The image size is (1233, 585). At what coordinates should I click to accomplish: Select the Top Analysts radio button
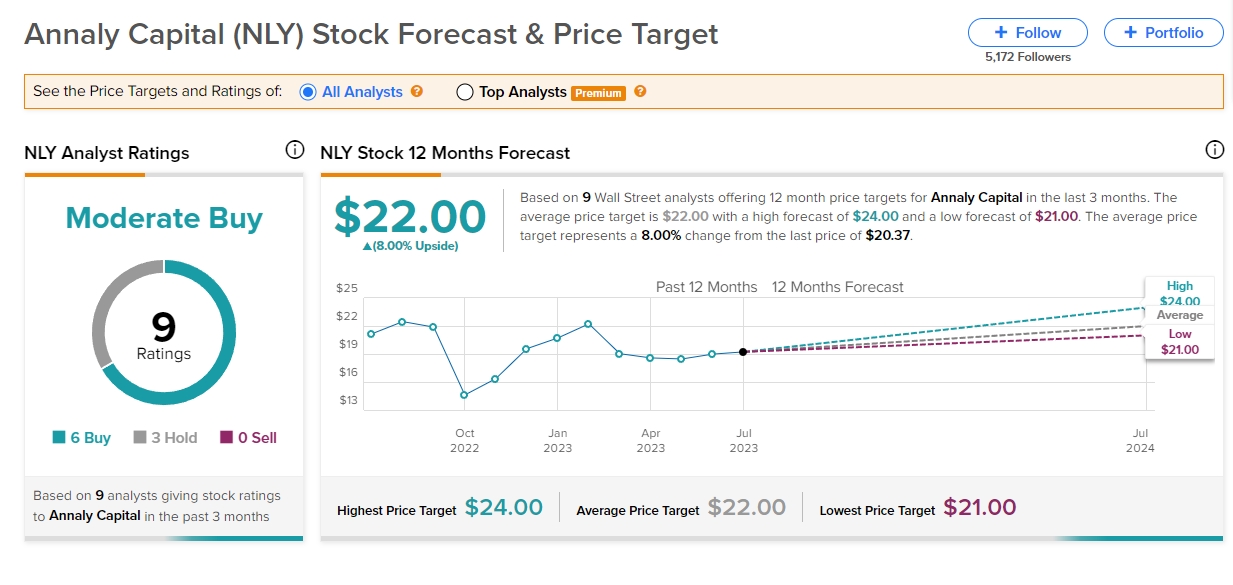coord(464,92)
